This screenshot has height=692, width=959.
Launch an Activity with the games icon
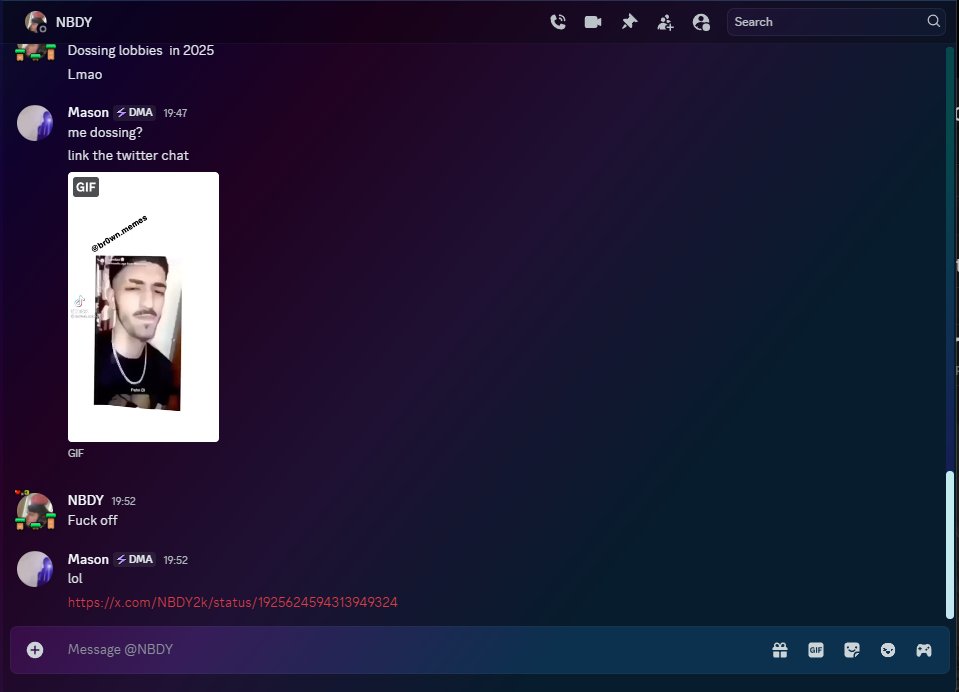pyautogui.click(x=923, y=650)
